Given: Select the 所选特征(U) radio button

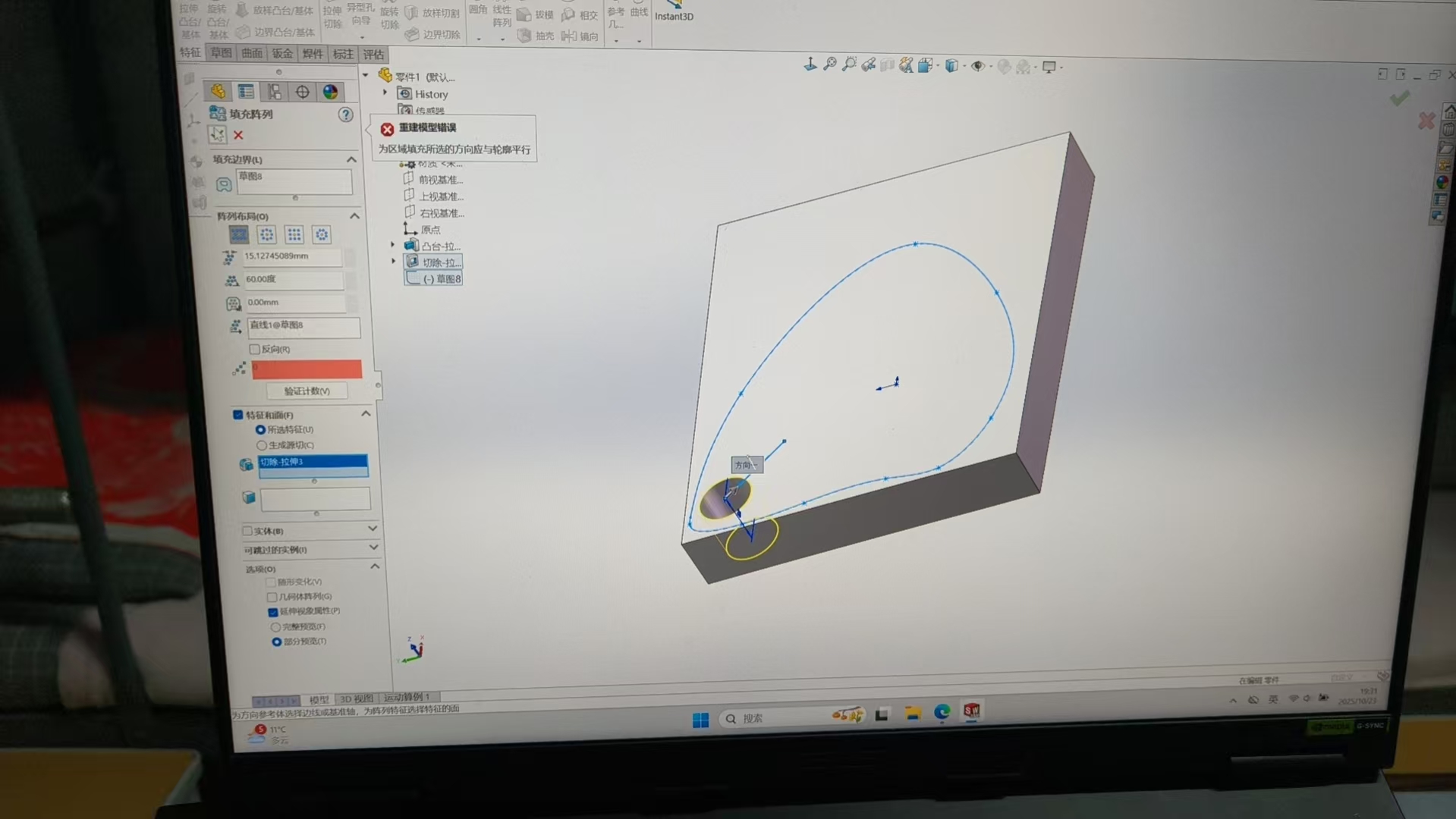Looking at the screenshot, I should tap(260, 430).
